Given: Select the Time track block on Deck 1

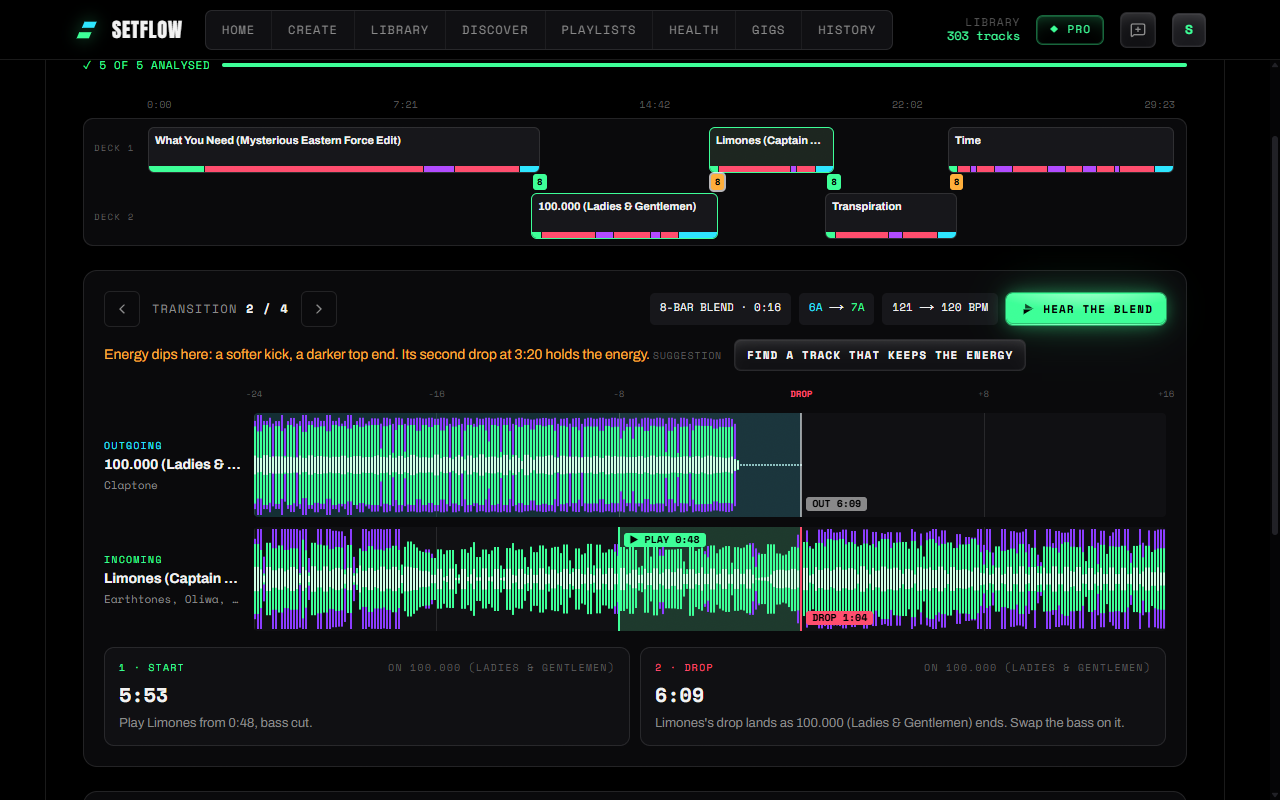Looking at the screenshot, I should click(x=1061, y=149).
